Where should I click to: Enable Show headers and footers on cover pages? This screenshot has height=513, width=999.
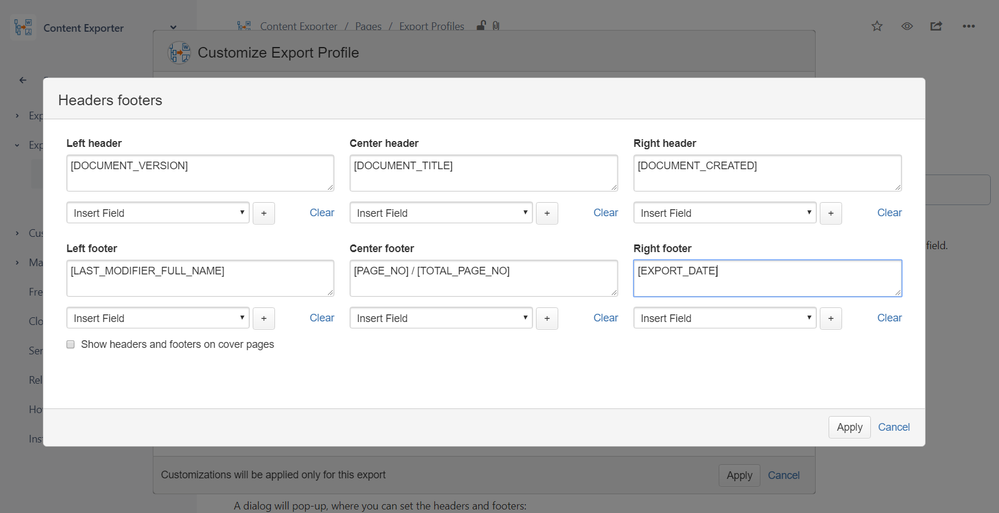pos(71,344)
